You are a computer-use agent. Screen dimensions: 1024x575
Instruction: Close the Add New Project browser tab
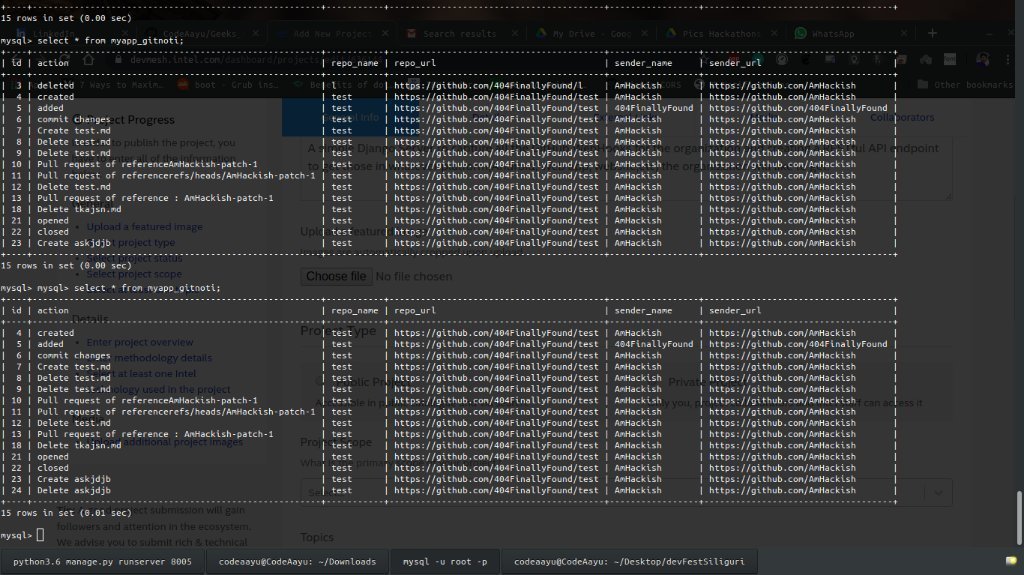(x=385, y=33)
